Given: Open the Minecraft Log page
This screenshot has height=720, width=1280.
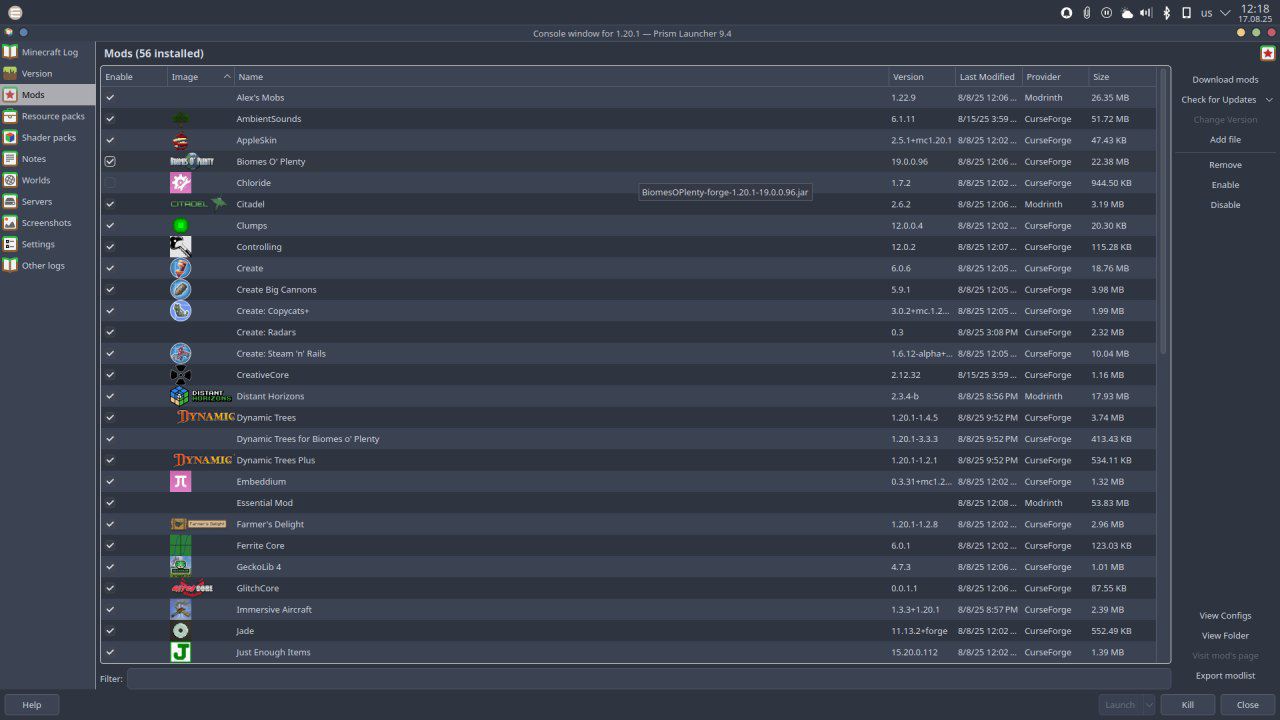Looking at the screenshot, I should 48,52.
